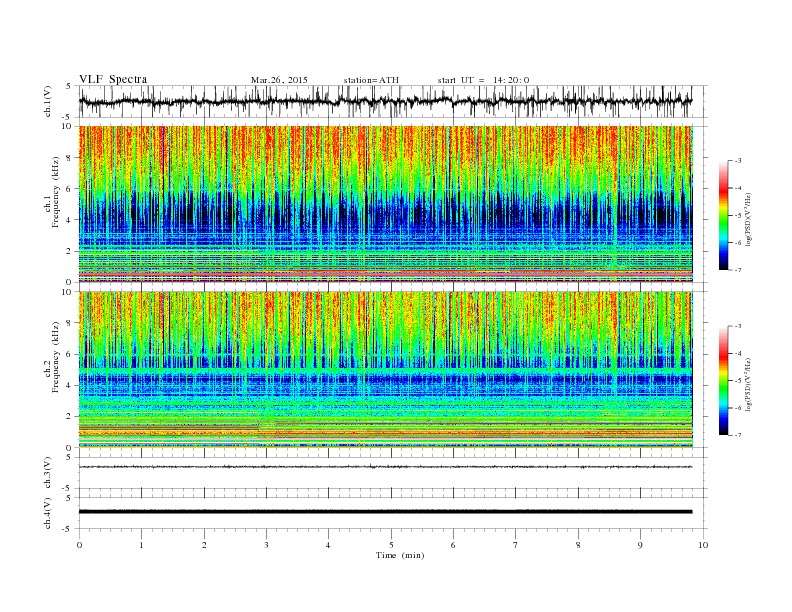Click the "-7" label on ch.2 colorbar
The height and width of the screenshot is (612, 792).
click(738, 435)
